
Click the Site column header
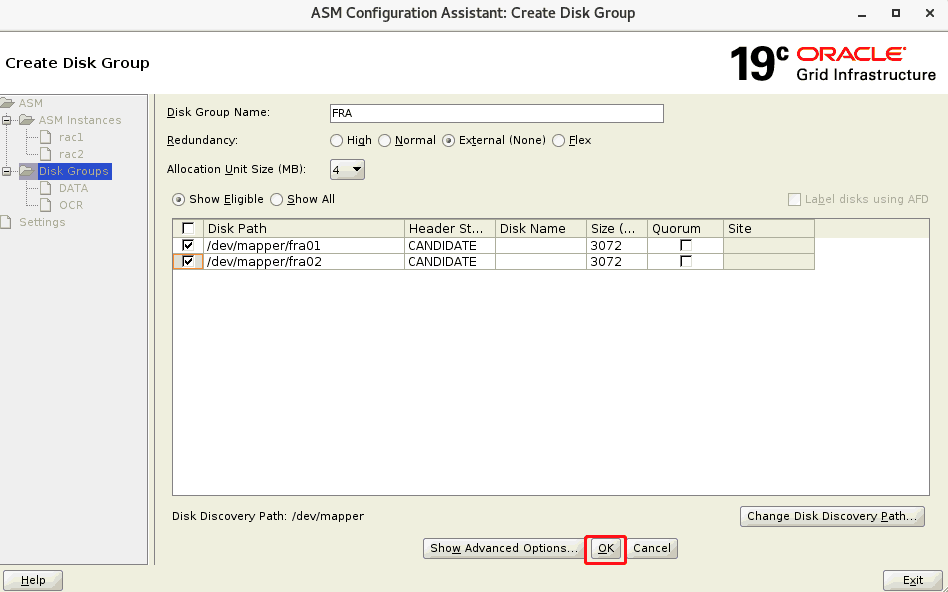(769, 229)
